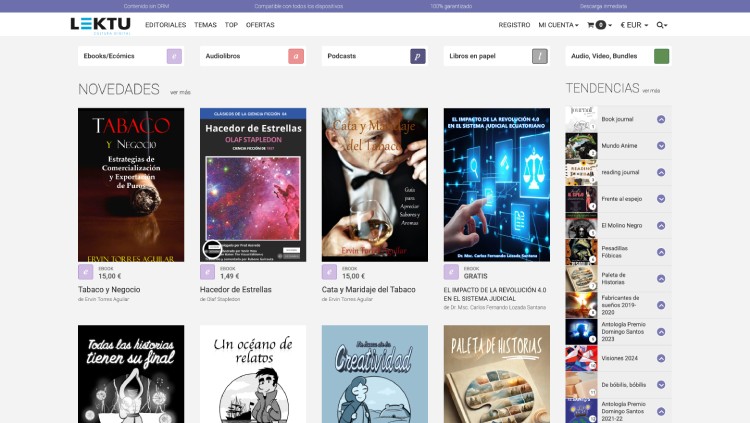
Task: Open the EDITORIALES menu
Action: click(x=165, y=25)
